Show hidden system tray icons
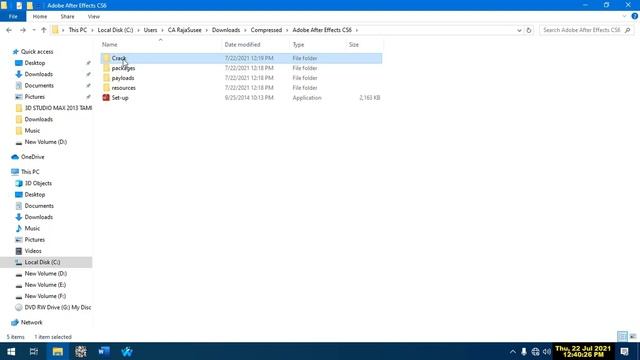Viewport: 640px width, 360px height. [x=513, y=351]
